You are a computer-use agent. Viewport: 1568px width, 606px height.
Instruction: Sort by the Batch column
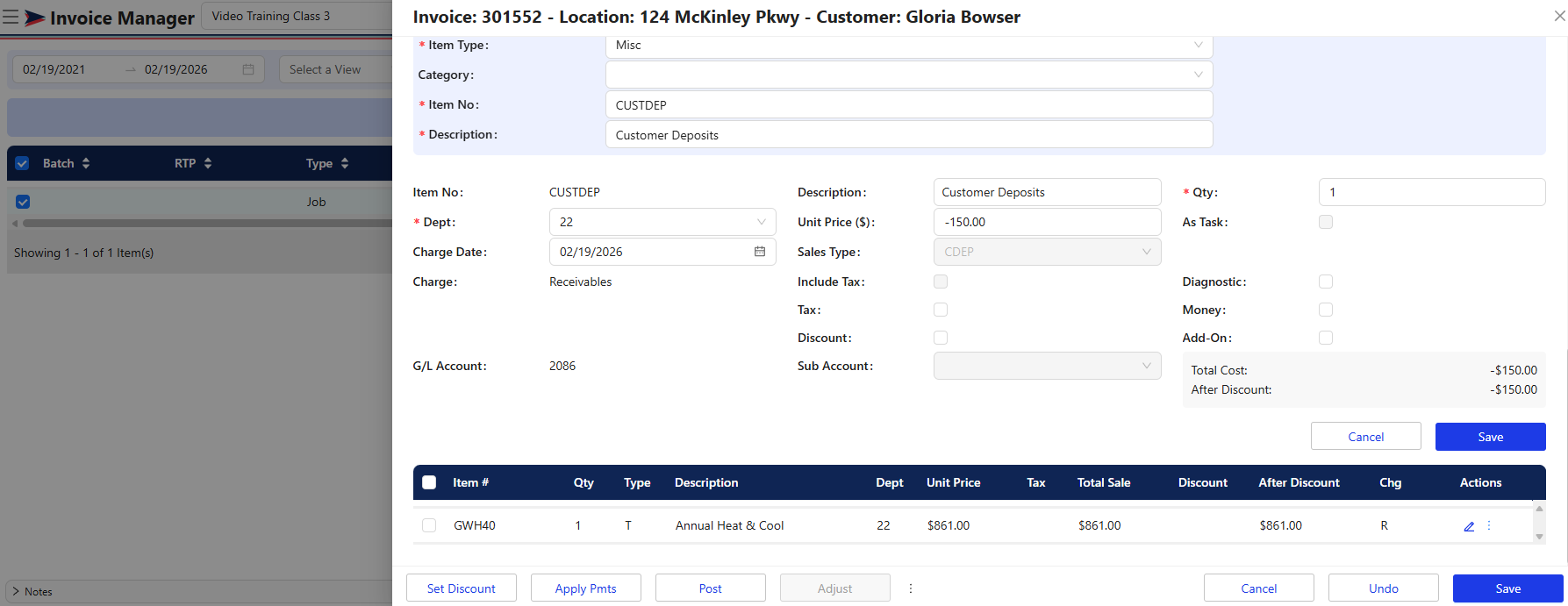click(x=86, y=163)
